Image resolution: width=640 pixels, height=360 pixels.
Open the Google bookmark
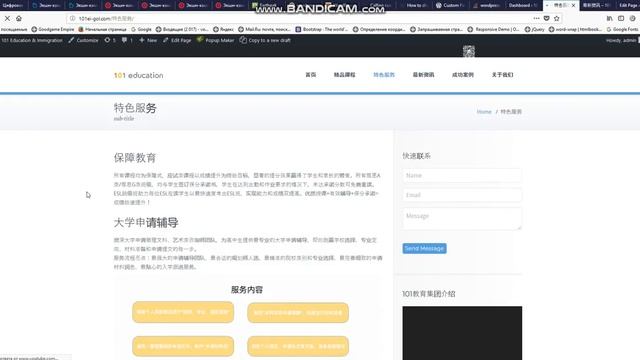(x=141, y=29)
